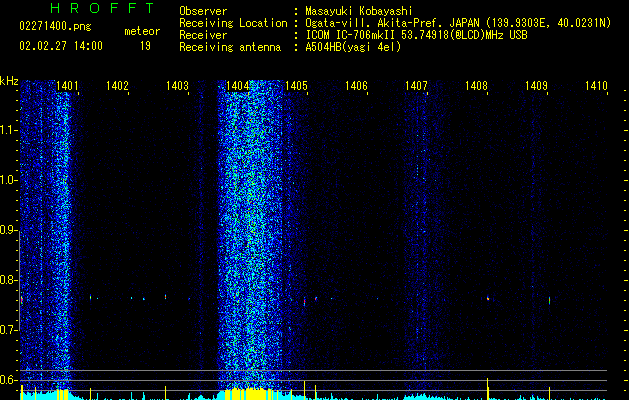Viewport: 629px width, 400px height.
Task: Click the date stamp 02.02.27 14:00
Action: pos(61,46)
